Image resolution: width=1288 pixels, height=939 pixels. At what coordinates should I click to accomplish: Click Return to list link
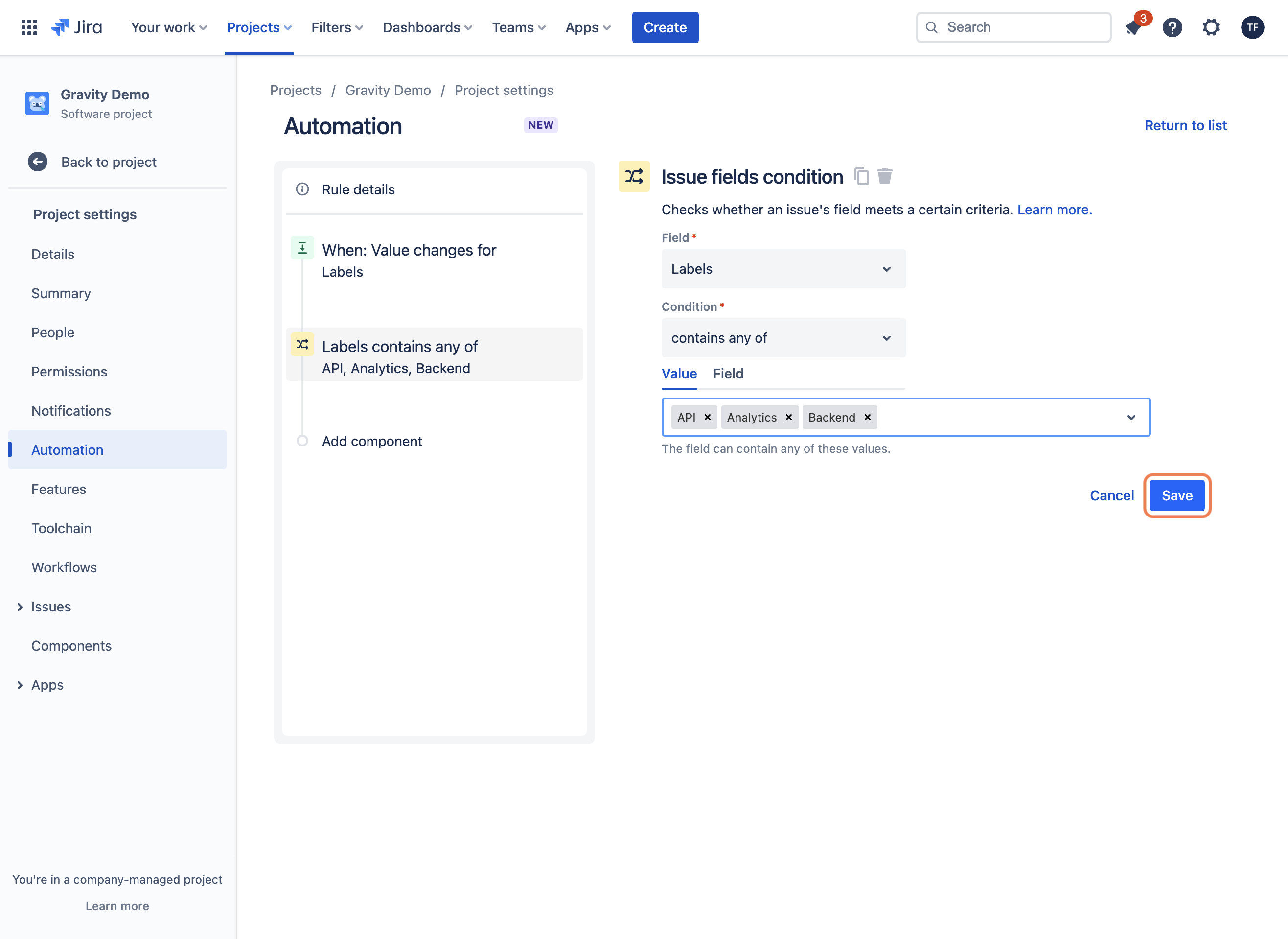click(1185, 126)
